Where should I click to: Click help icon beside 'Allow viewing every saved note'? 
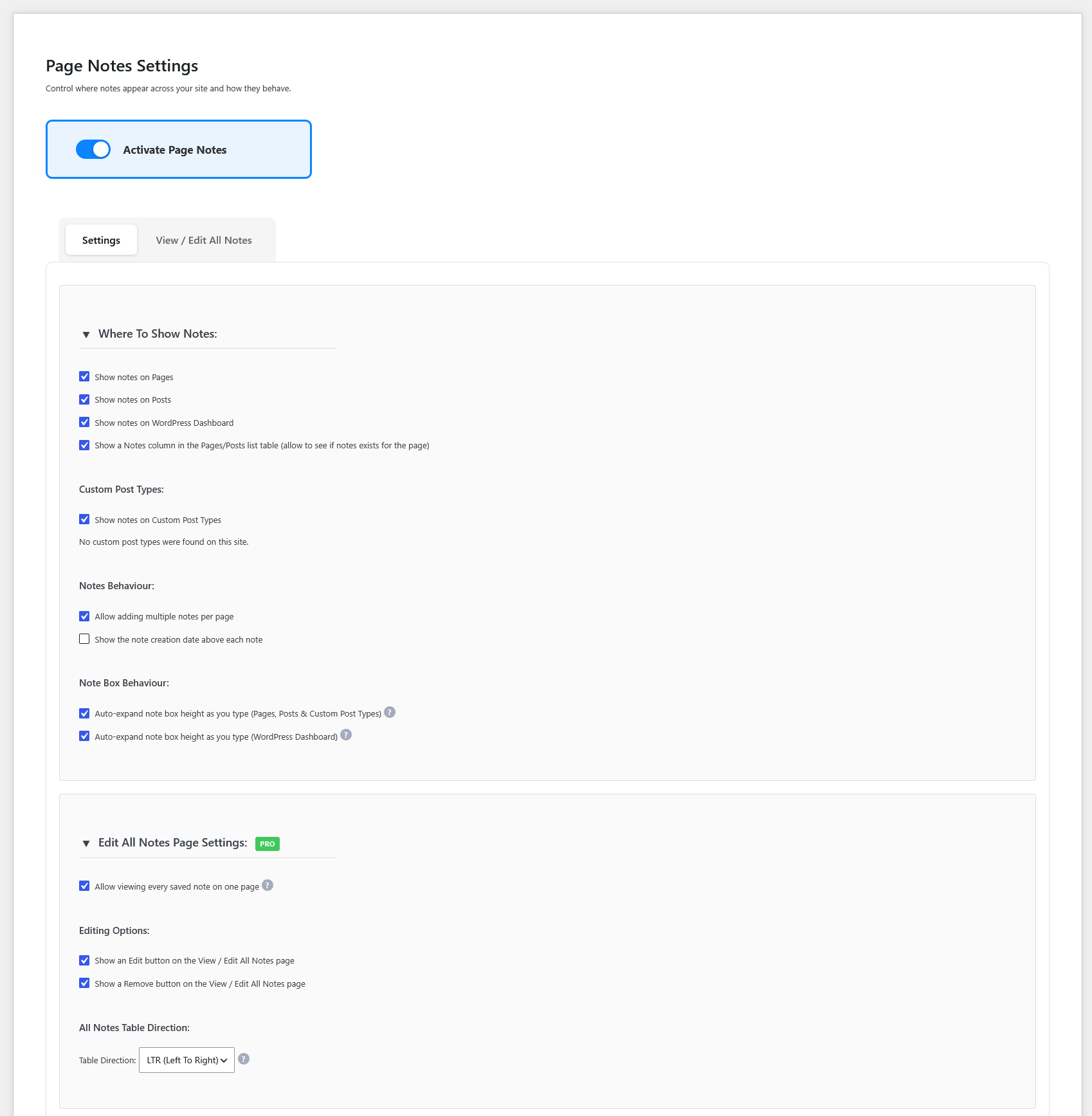[268, 885]
